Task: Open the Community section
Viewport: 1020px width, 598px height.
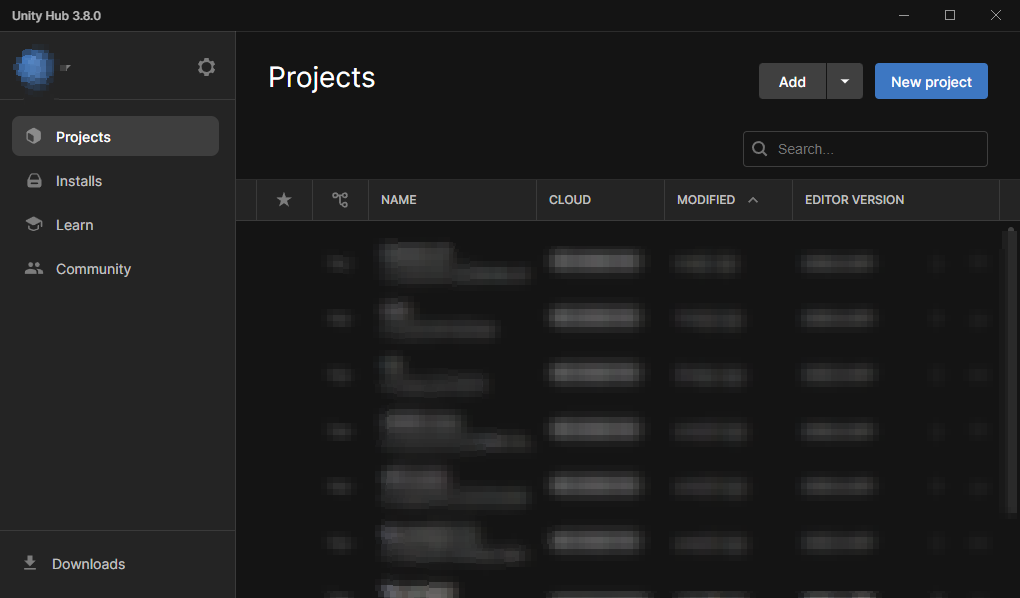Action: [x=115, y=268]
